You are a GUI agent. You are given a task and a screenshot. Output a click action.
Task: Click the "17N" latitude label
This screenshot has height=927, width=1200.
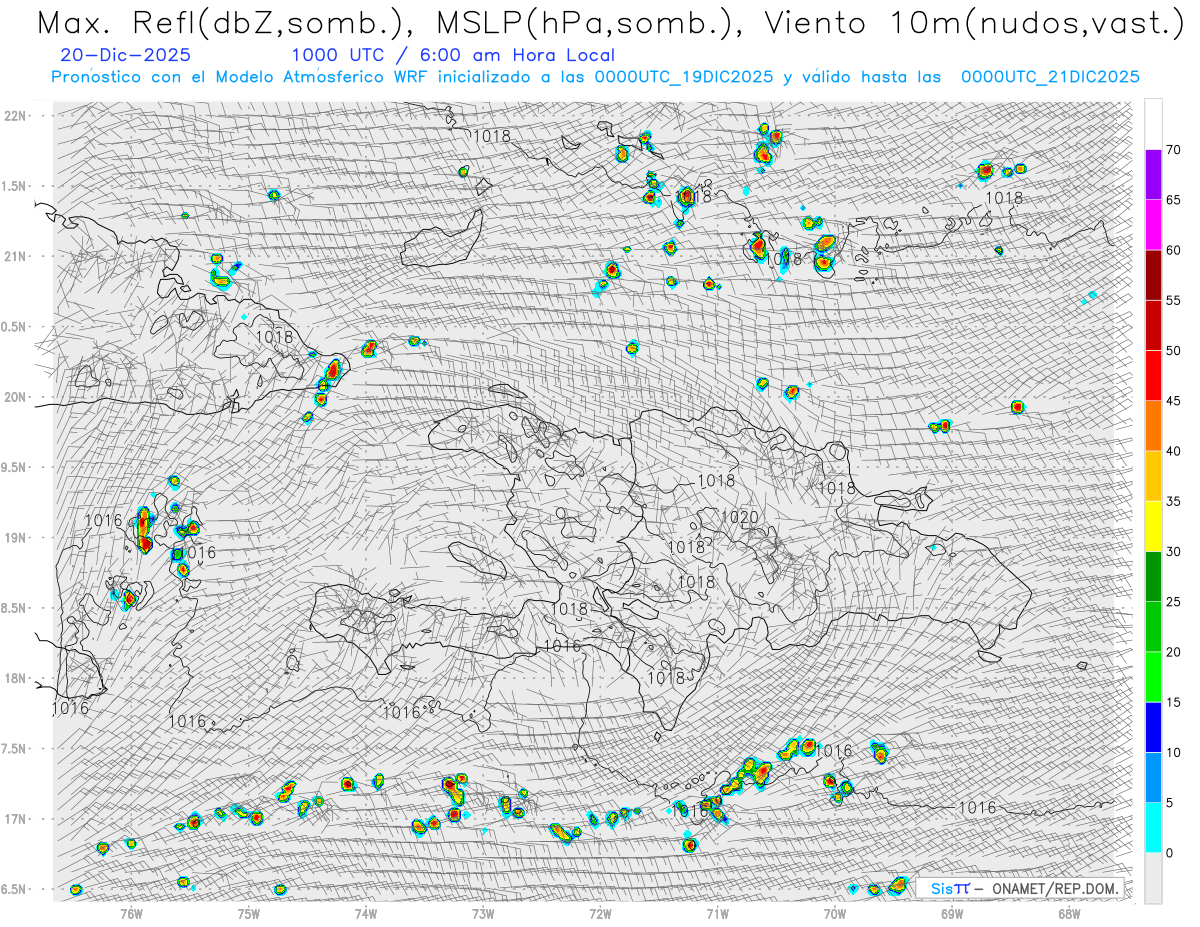tap(16, 819)
